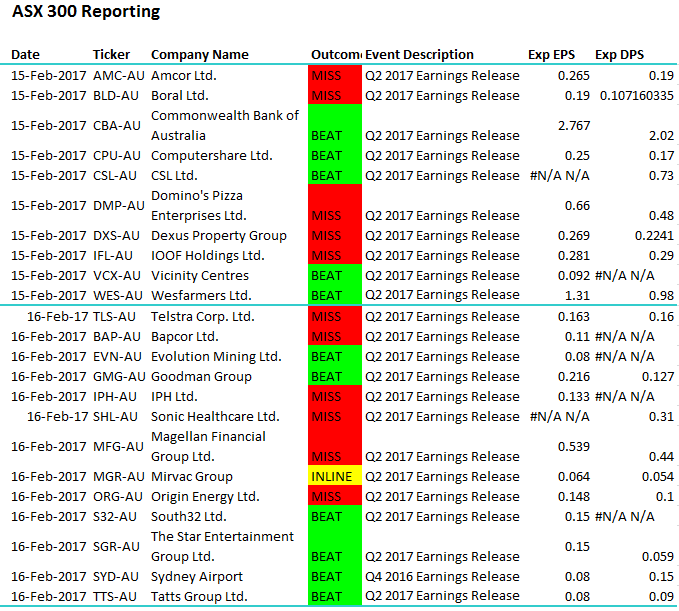The image size is (679, 611).
Task: Select company cell Telstra Corp. Ltd.
Action: (203, 317)
